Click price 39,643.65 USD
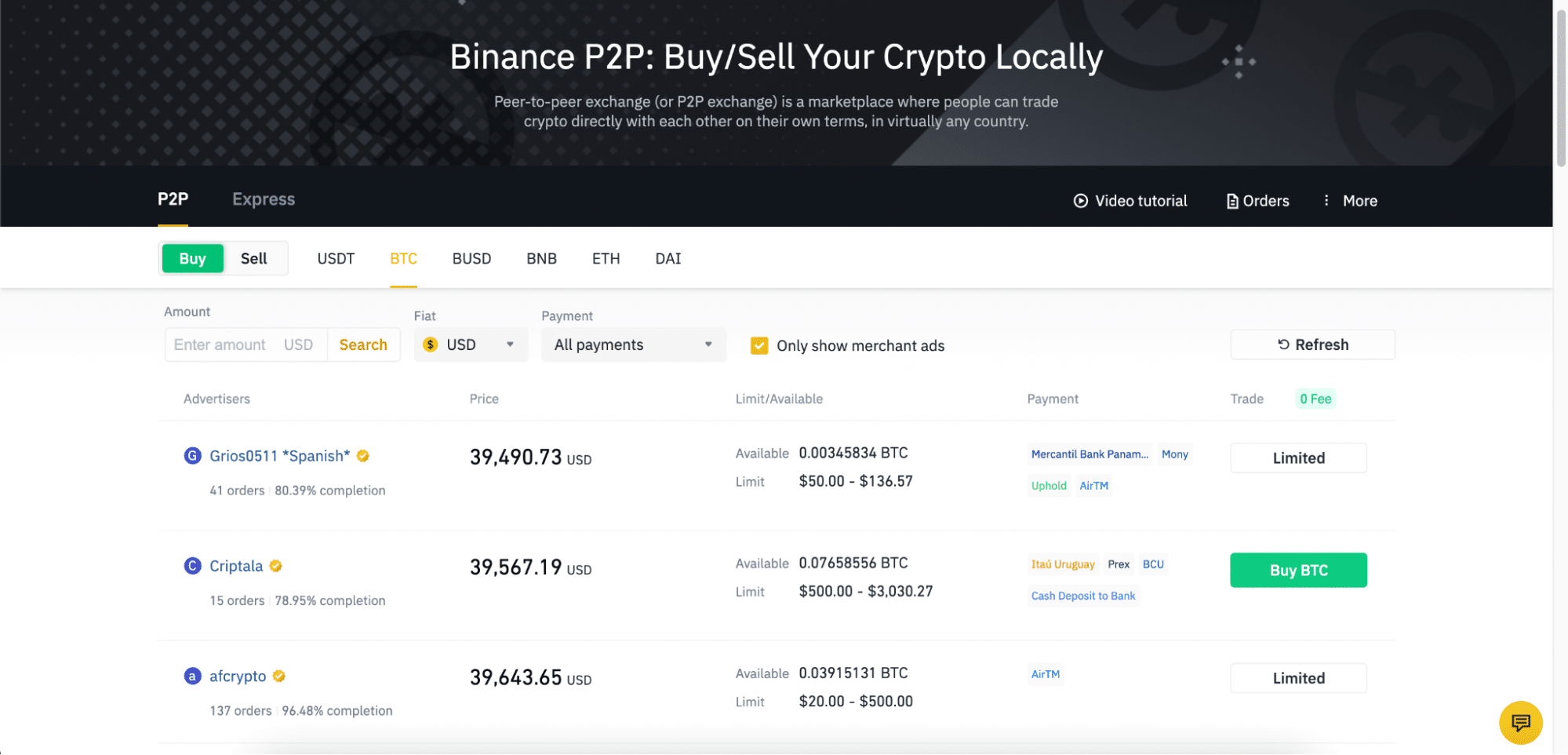 pyautogui.click(x=530, y=677)
